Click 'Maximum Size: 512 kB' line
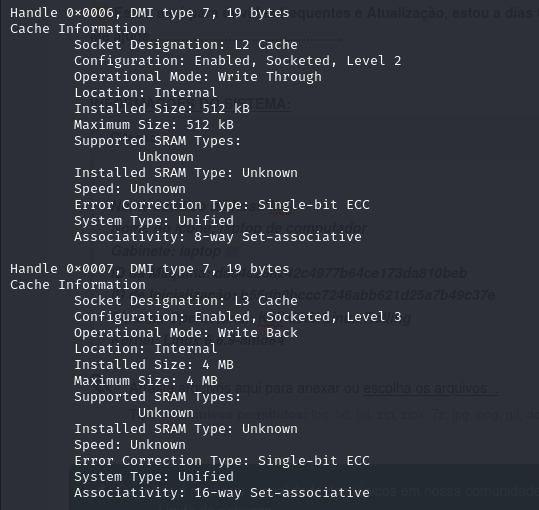This screenshot has height=510, width=539. coord(154,125)
